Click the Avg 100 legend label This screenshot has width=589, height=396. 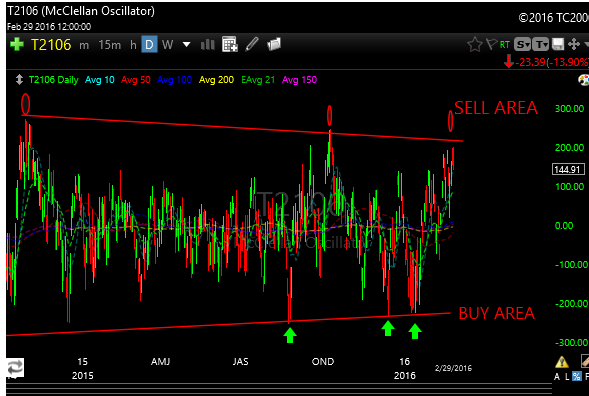click(x=174, y=80)
